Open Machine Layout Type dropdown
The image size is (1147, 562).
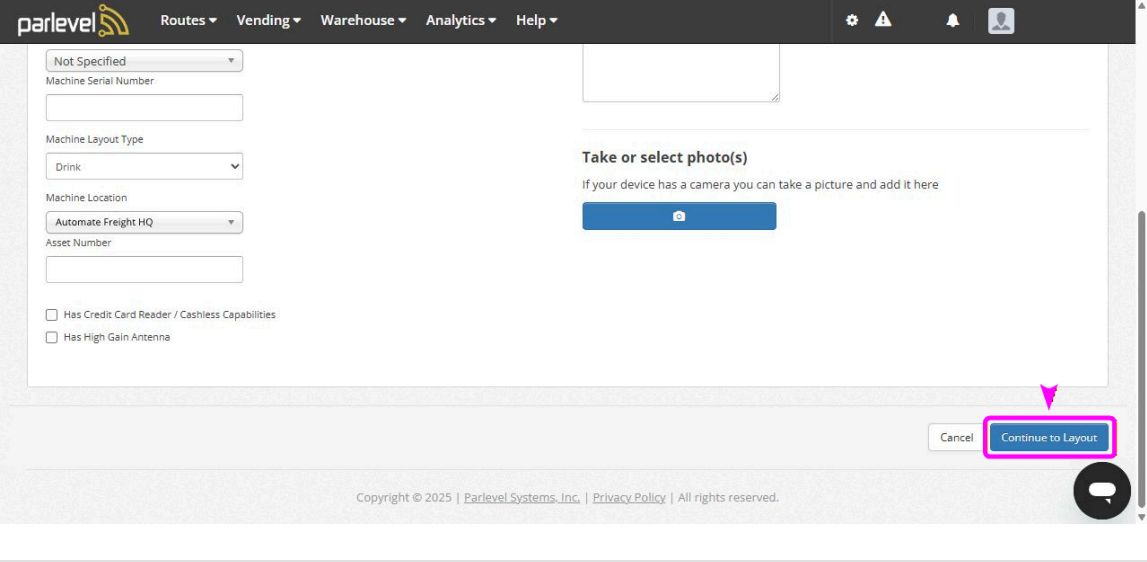point(144,167)
